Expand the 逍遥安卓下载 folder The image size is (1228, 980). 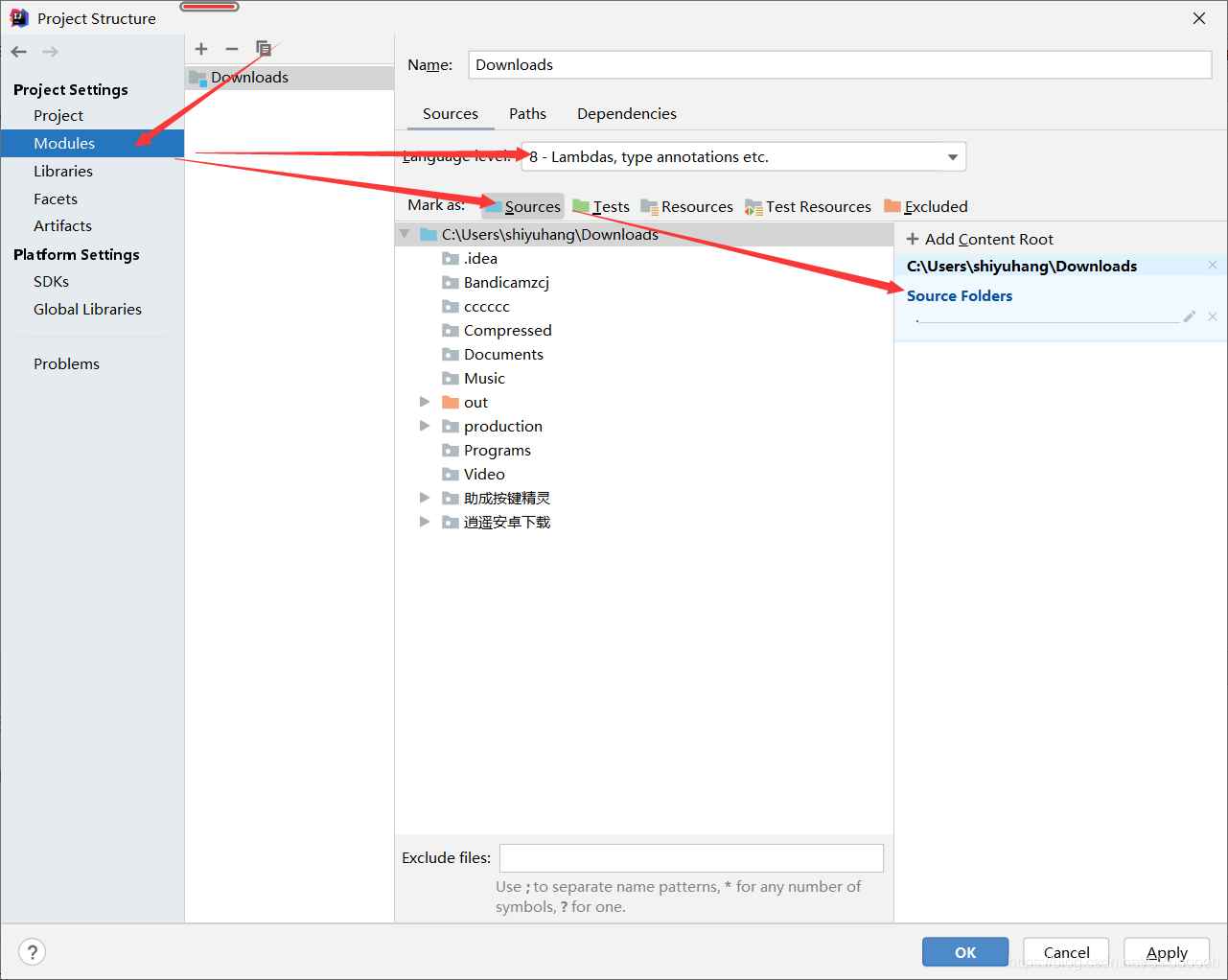click(x=425, y=522)
